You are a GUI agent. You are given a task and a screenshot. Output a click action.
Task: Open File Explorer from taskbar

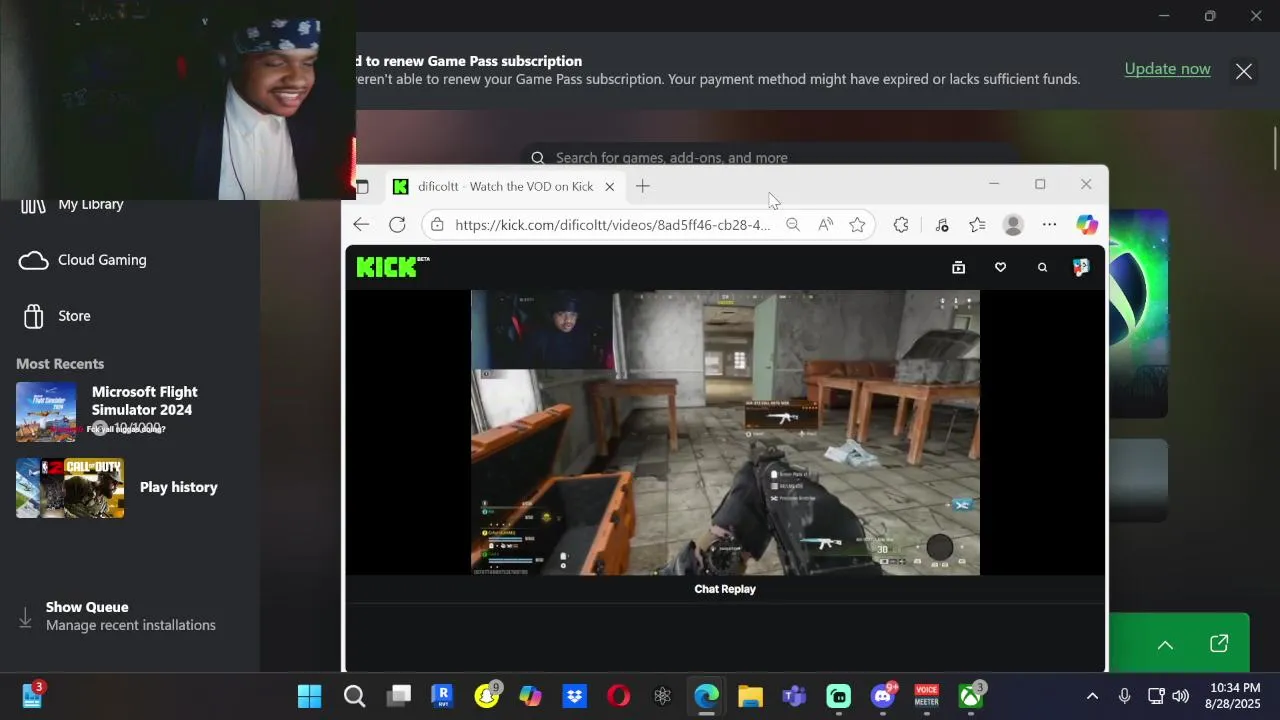(750, 696)
